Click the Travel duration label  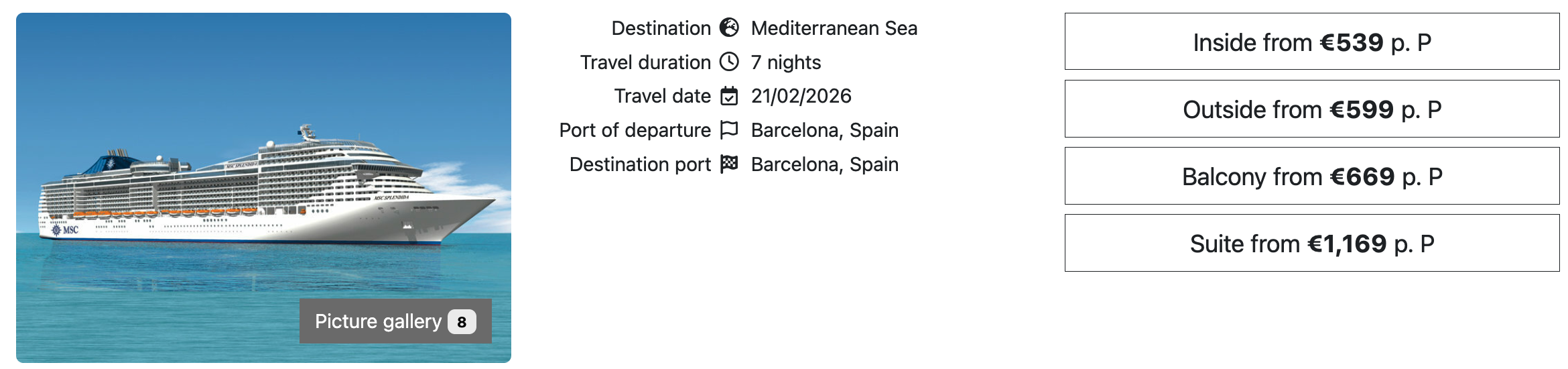(645, 62)
